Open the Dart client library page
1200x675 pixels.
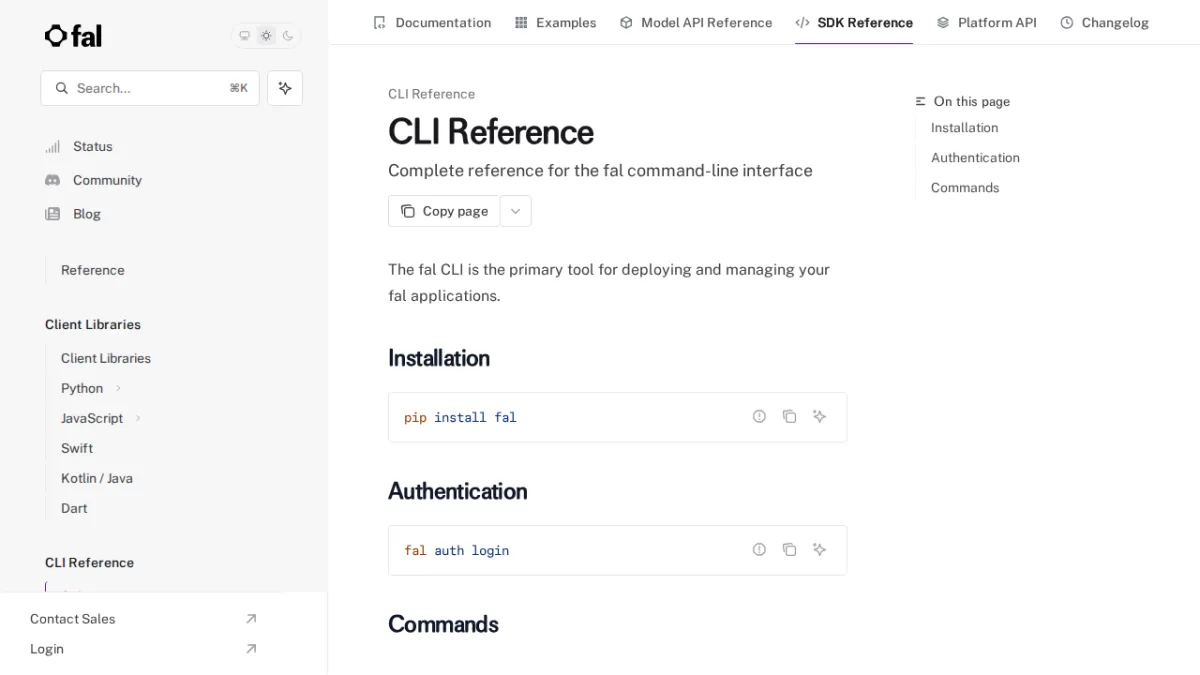(x=74, y=508)
